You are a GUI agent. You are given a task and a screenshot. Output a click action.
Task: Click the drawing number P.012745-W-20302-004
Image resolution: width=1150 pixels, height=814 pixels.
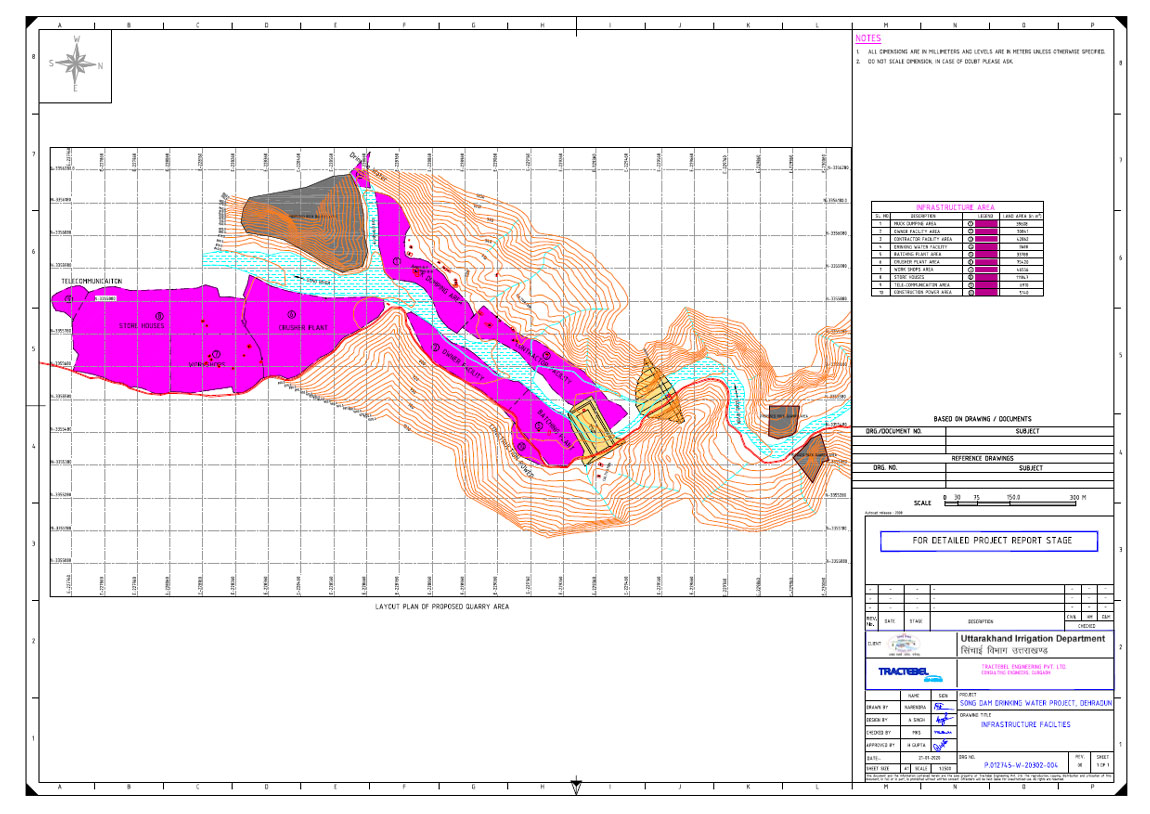point(1008,766)
